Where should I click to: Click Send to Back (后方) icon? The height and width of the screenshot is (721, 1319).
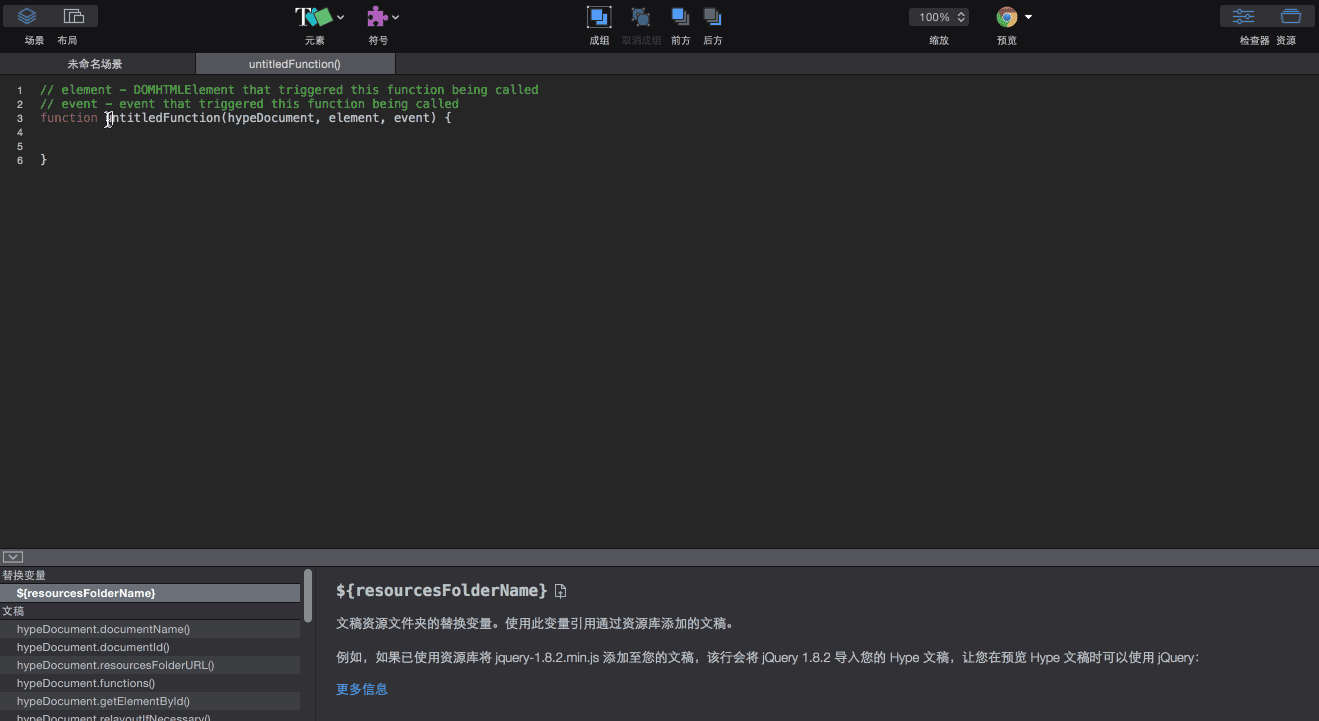tap(712, 17)
